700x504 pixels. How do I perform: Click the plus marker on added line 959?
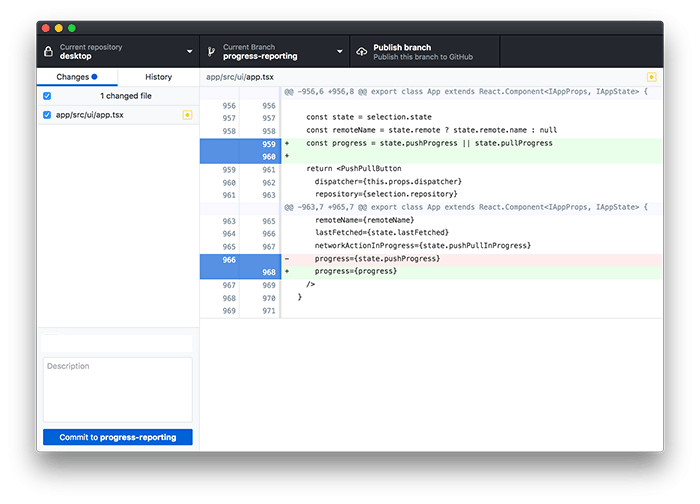click(287, 144)
